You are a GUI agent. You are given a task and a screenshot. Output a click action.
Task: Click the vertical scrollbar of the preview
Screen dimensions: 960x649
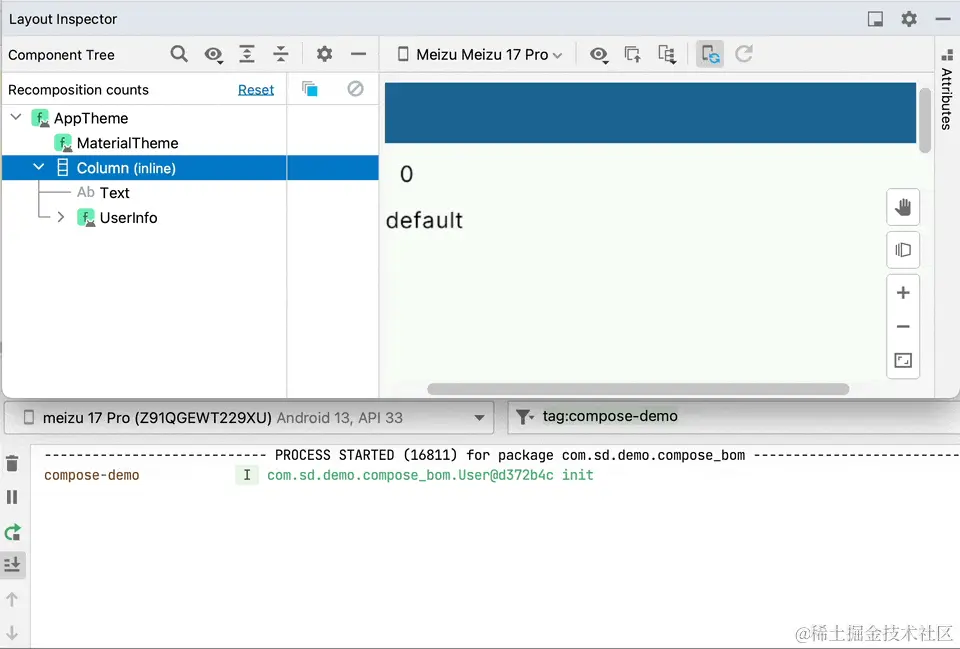point(924,120)
